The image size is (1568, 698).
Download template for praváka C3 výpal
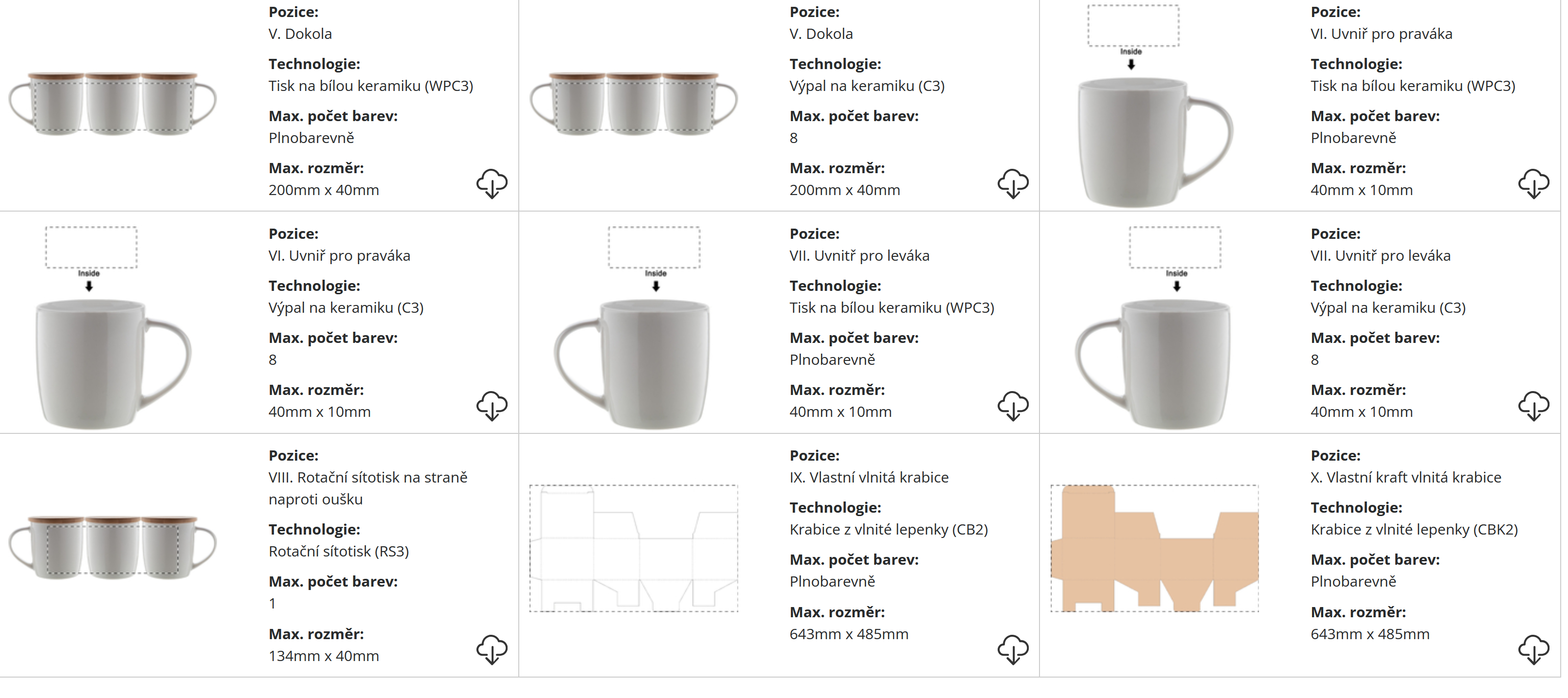(x=492, y=405)
